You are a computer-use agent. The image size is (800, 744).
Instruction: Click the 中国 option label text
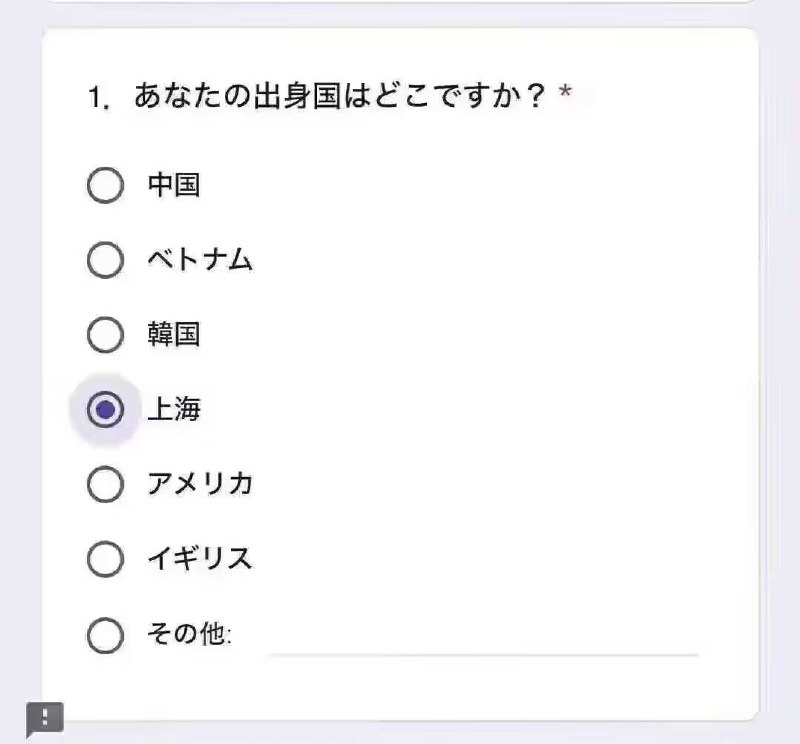point(173,185)
